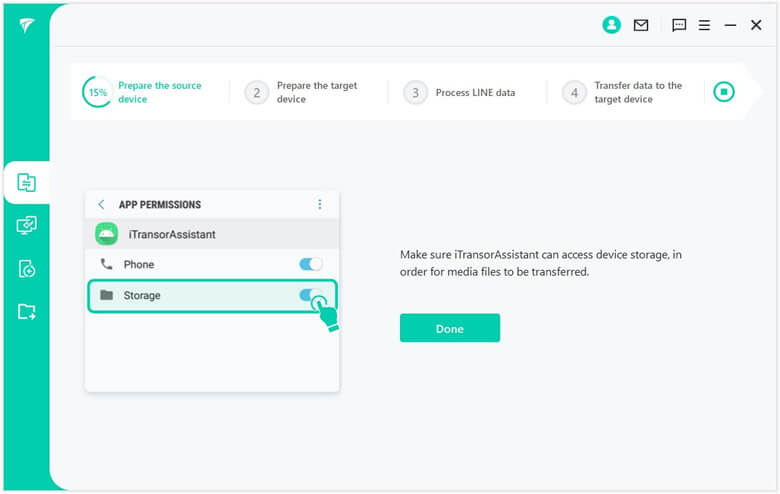The width and height of the screenshot is (780, 494).
Task: Click the Done button
Action: [450, 328]
